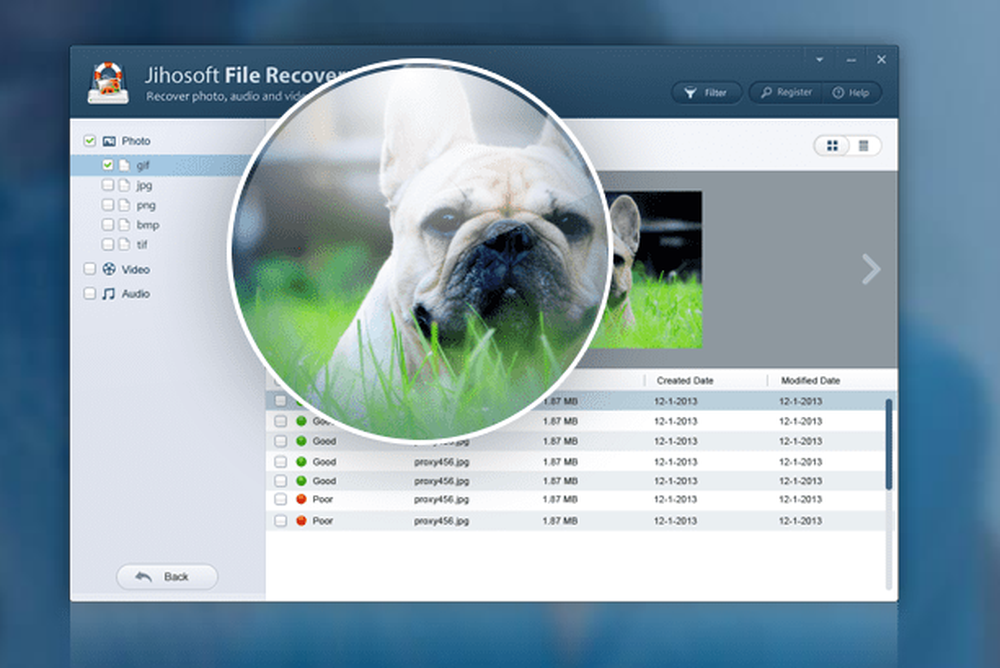This screenshot has height=668, width=1000.
Task: Check the jpg file type checkbox
Action: pyautogui.click(x=108, y=185)
